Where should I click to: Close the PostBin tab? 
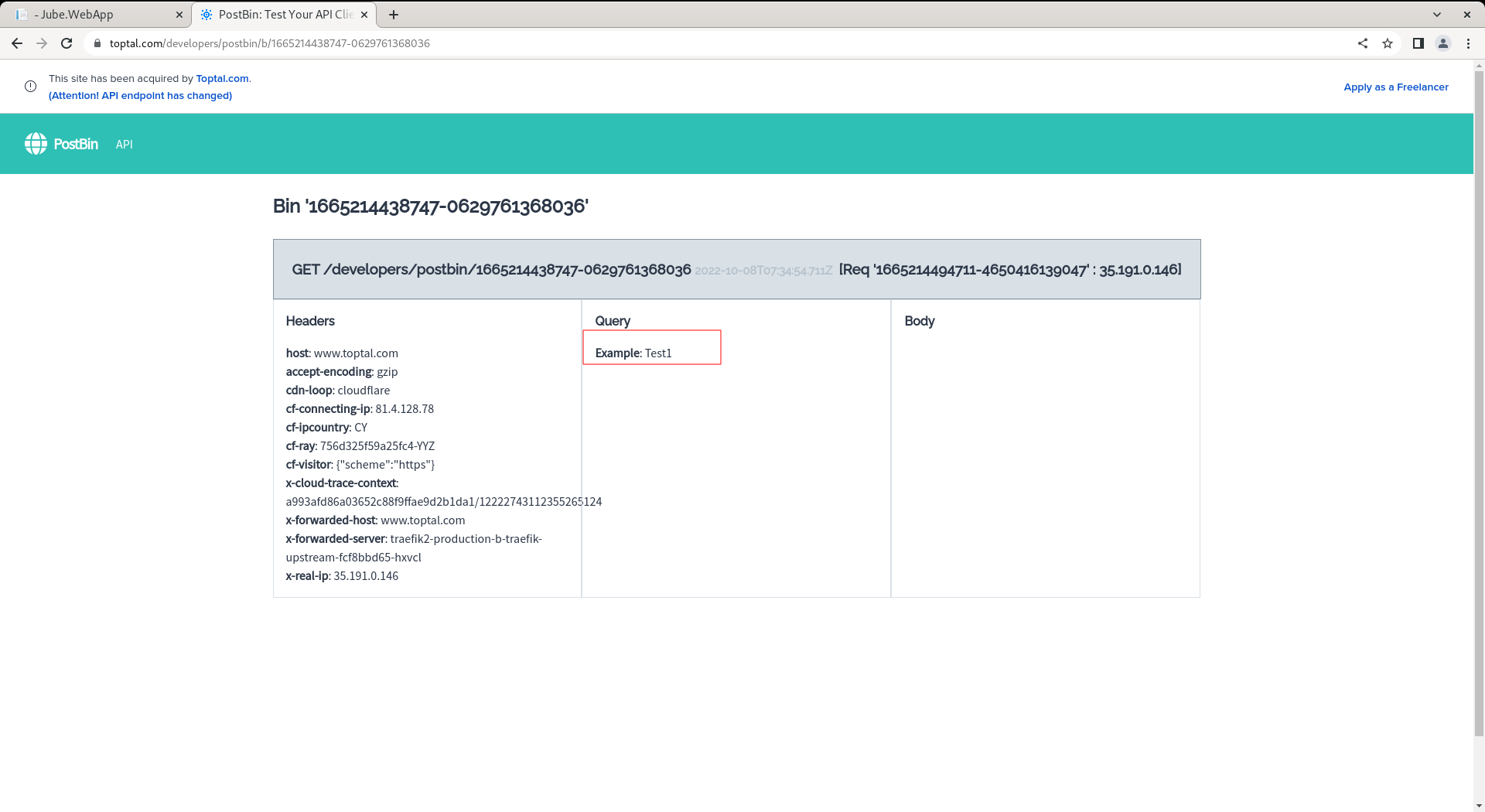(364, 15)
